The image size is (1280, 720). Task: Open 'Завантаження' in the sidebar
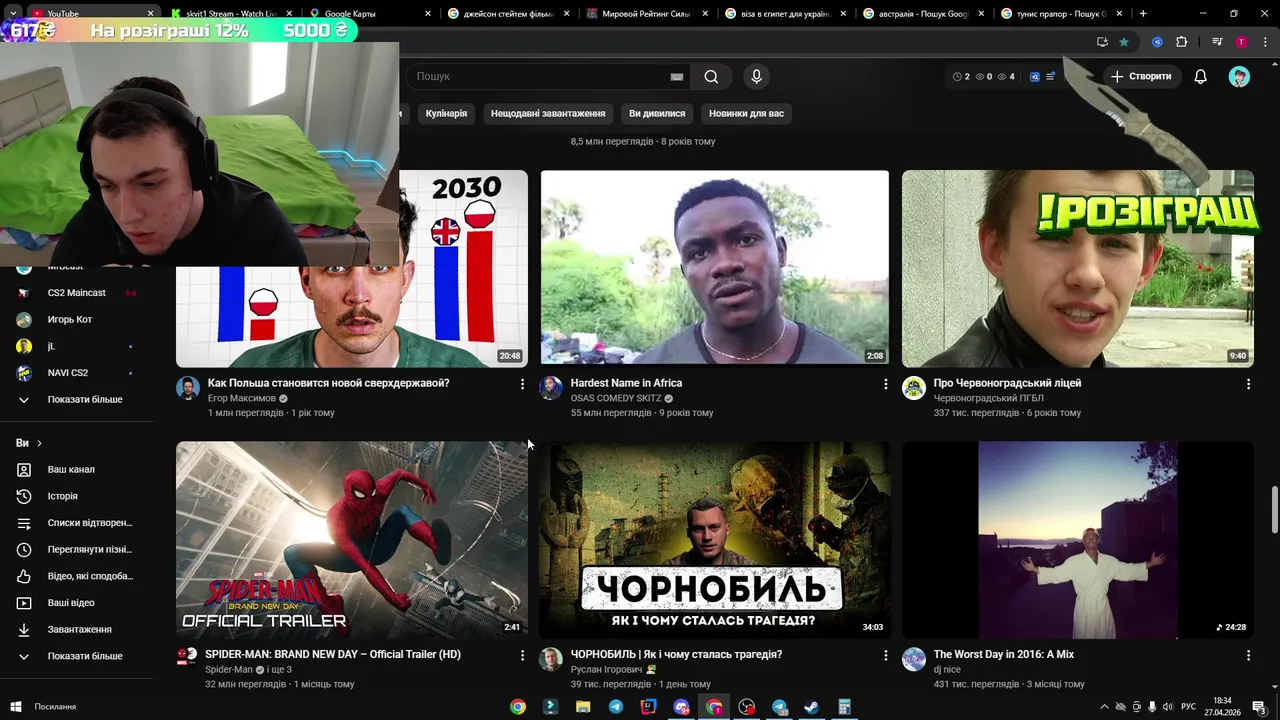[x=77, y=629]
